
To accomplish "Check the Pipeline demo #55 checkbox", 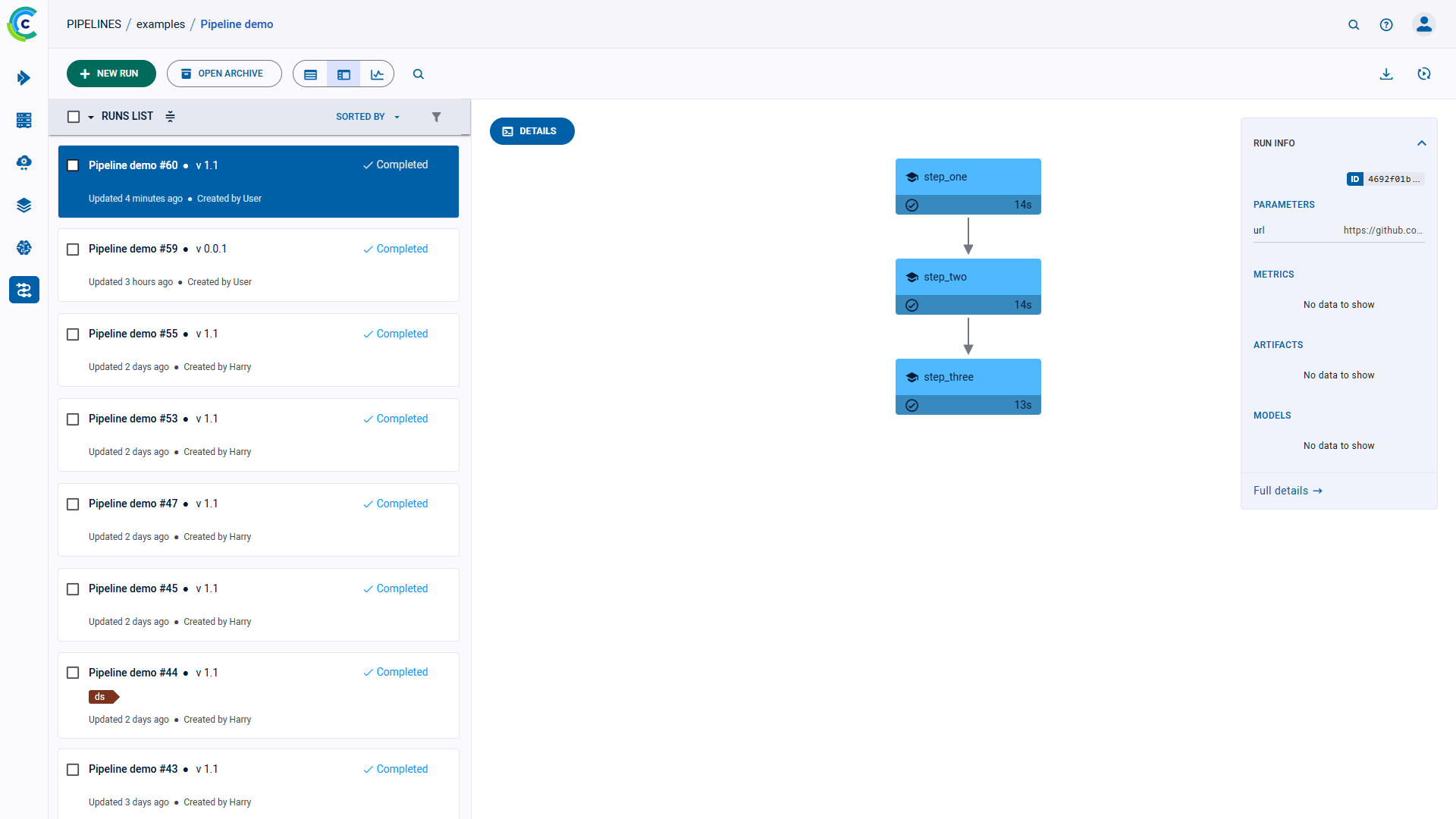I will click(73, 334).
